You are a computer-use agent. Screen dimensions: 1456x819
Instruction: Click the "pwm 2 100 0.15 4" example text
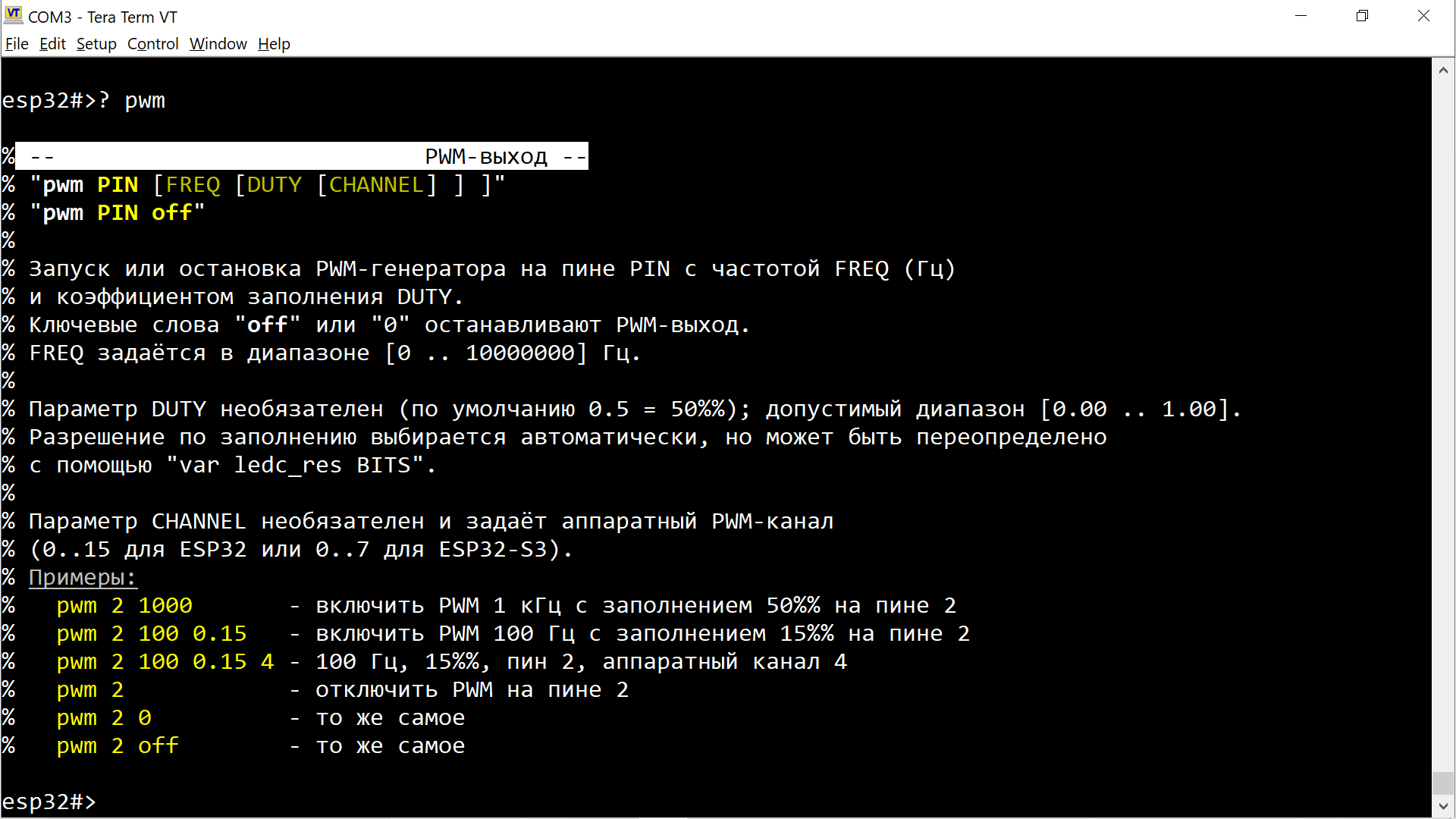tap(165, 661)
